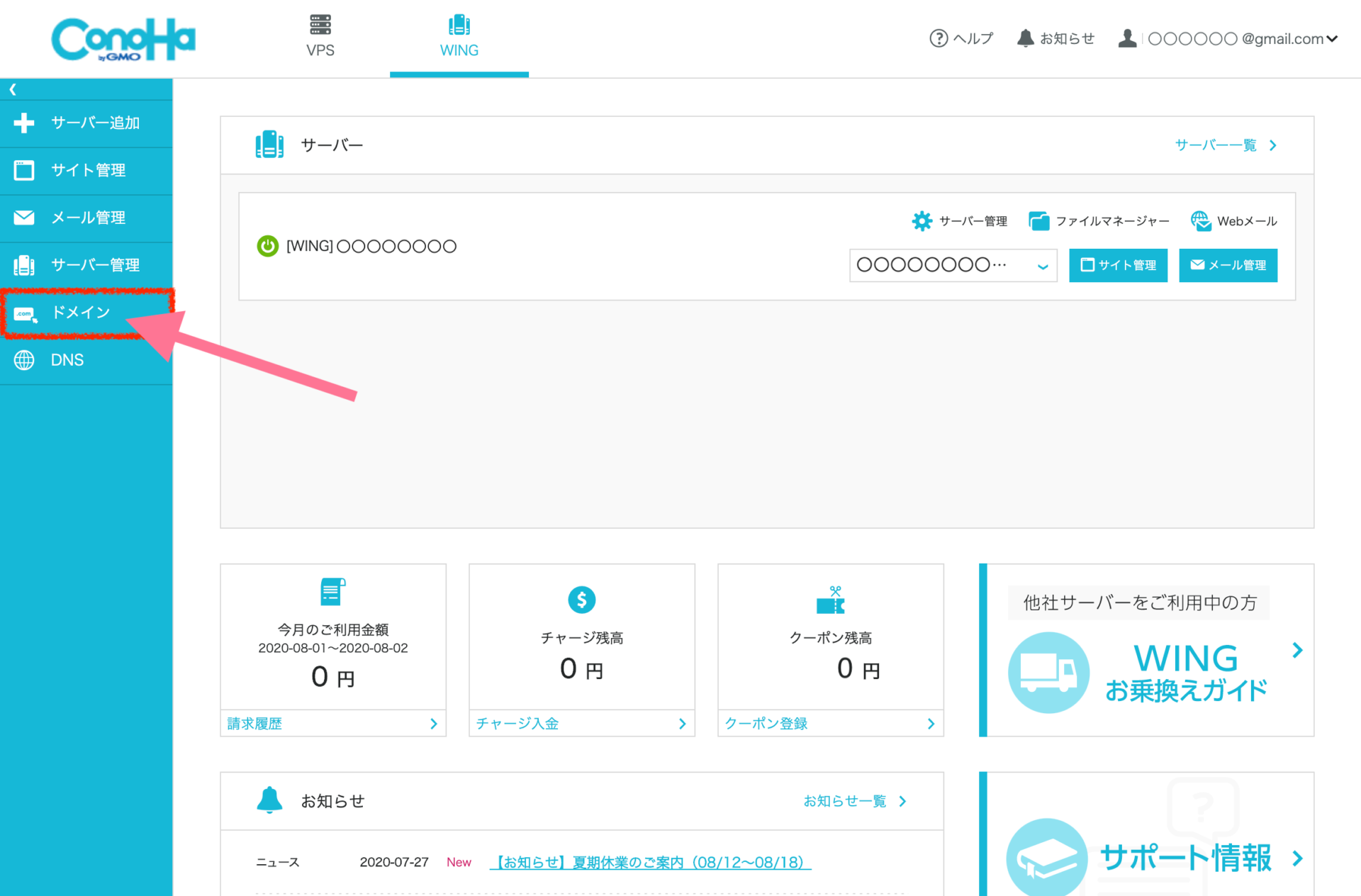Click the blue サイト管理 button
The height and width of the screenshot is (896, 1361).
pos(1118,265)
